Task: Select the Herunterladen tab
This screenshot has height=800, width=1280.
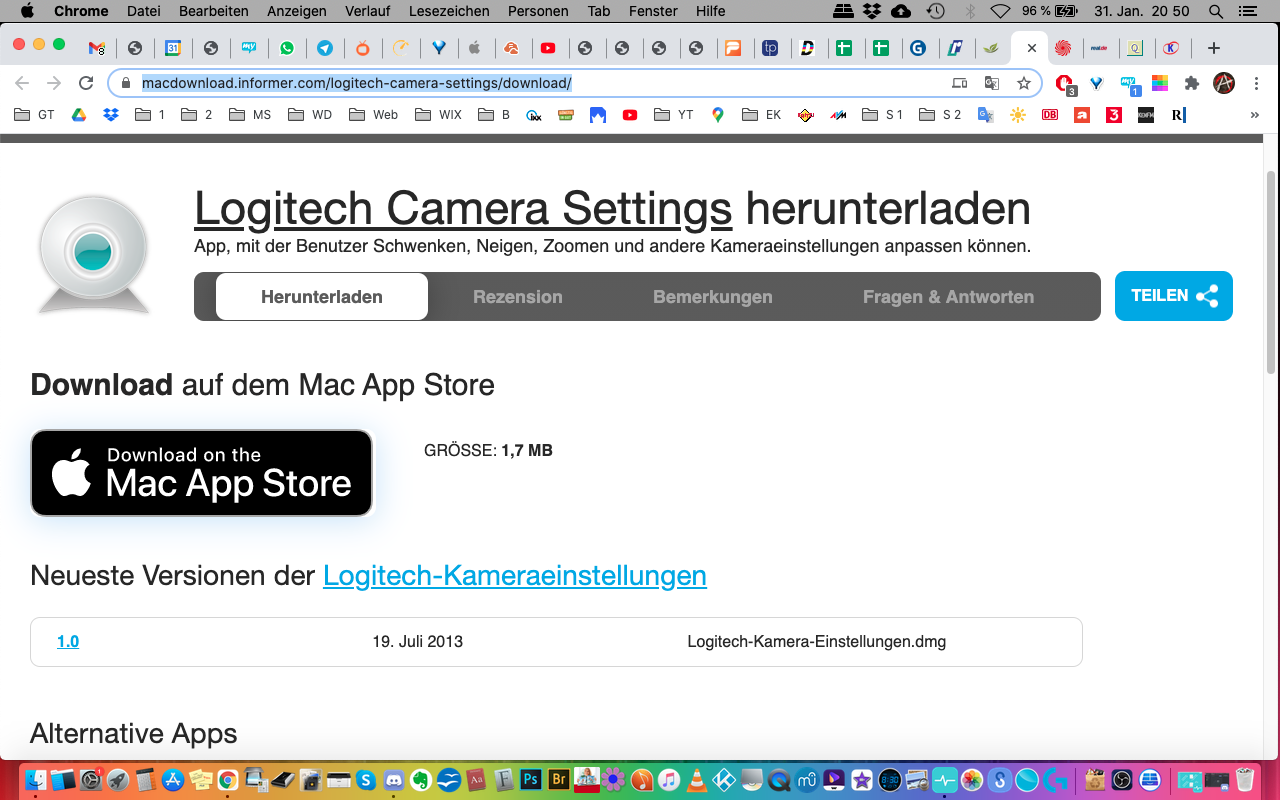Action: coord(322,297)
